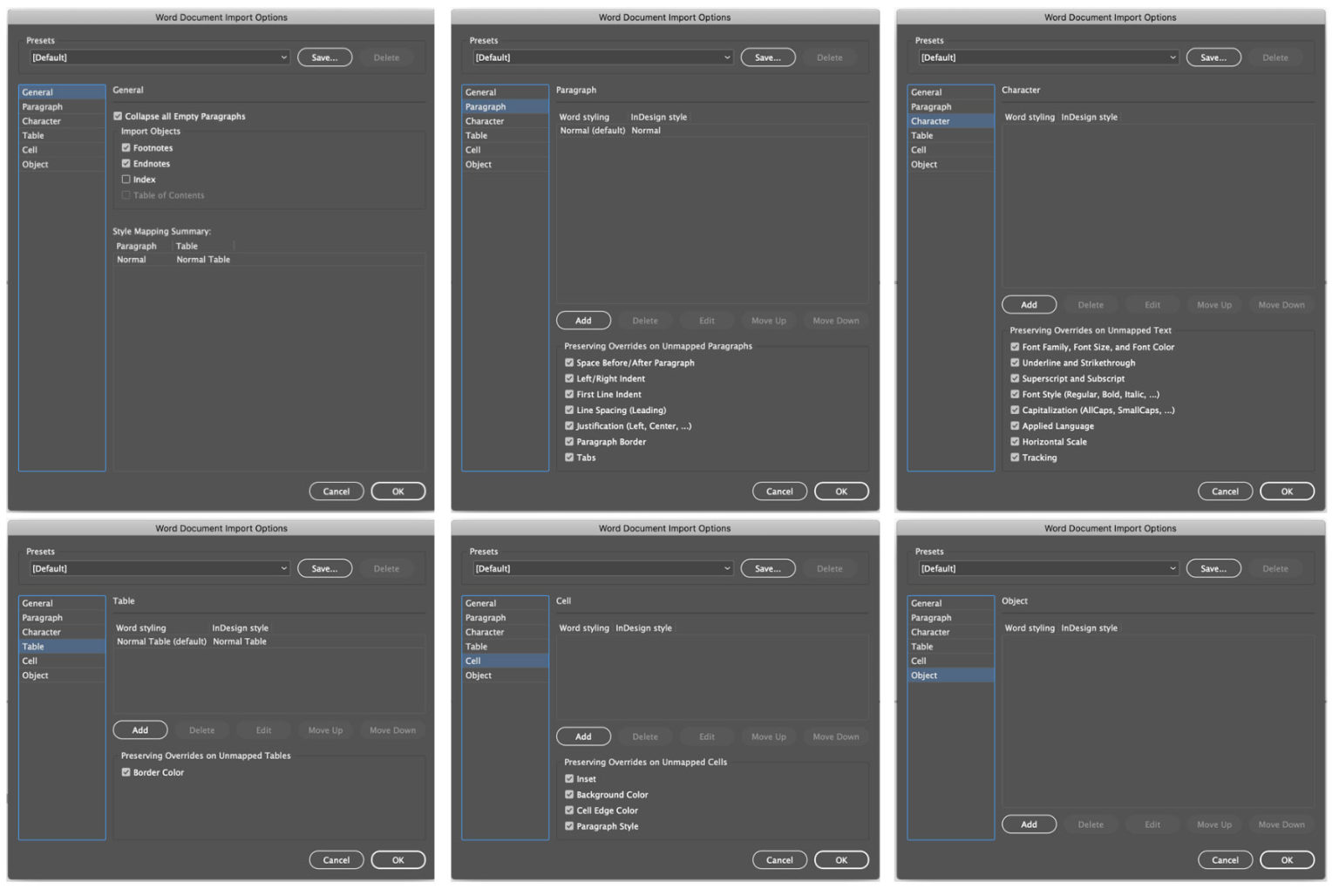Toggle Font Family, Font Size, and Font Color
Viewport: 1339px width, 896px height.
(1015, 347)
